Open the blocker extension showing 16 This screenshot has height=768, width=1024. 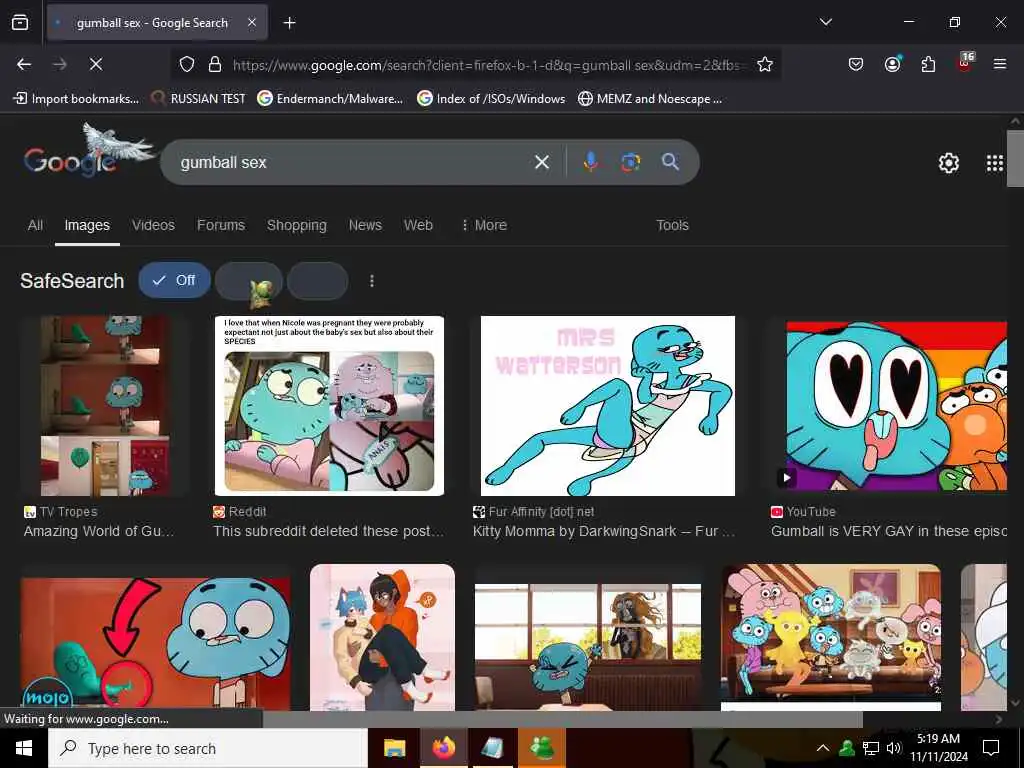(x=965, y=62)
